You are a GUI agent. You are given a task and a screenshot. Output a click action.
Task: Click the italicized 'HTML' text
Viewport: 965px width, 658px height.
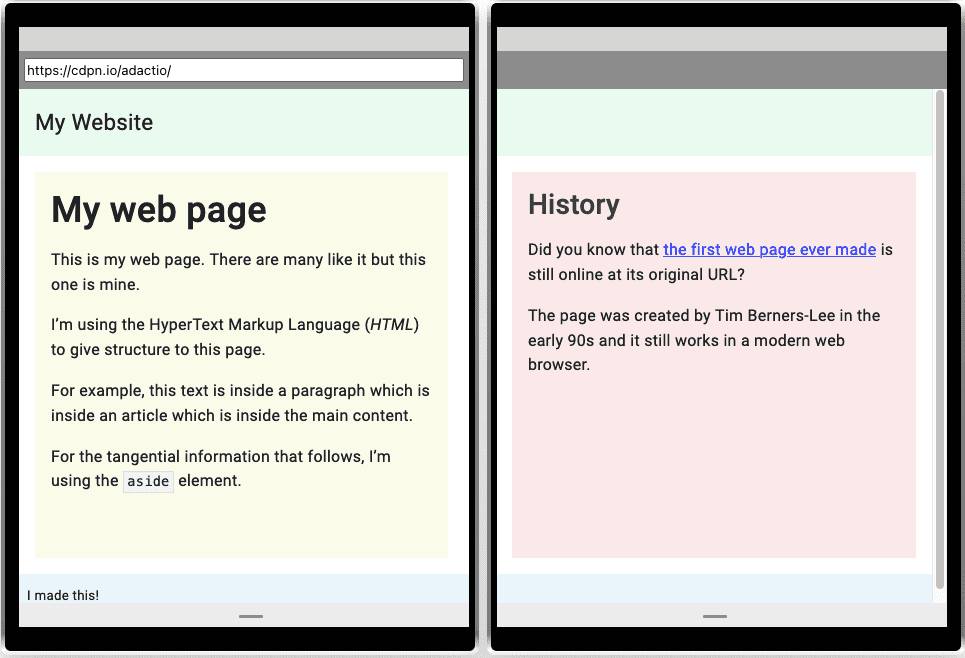pyautogui.click(x=394, y=324)
